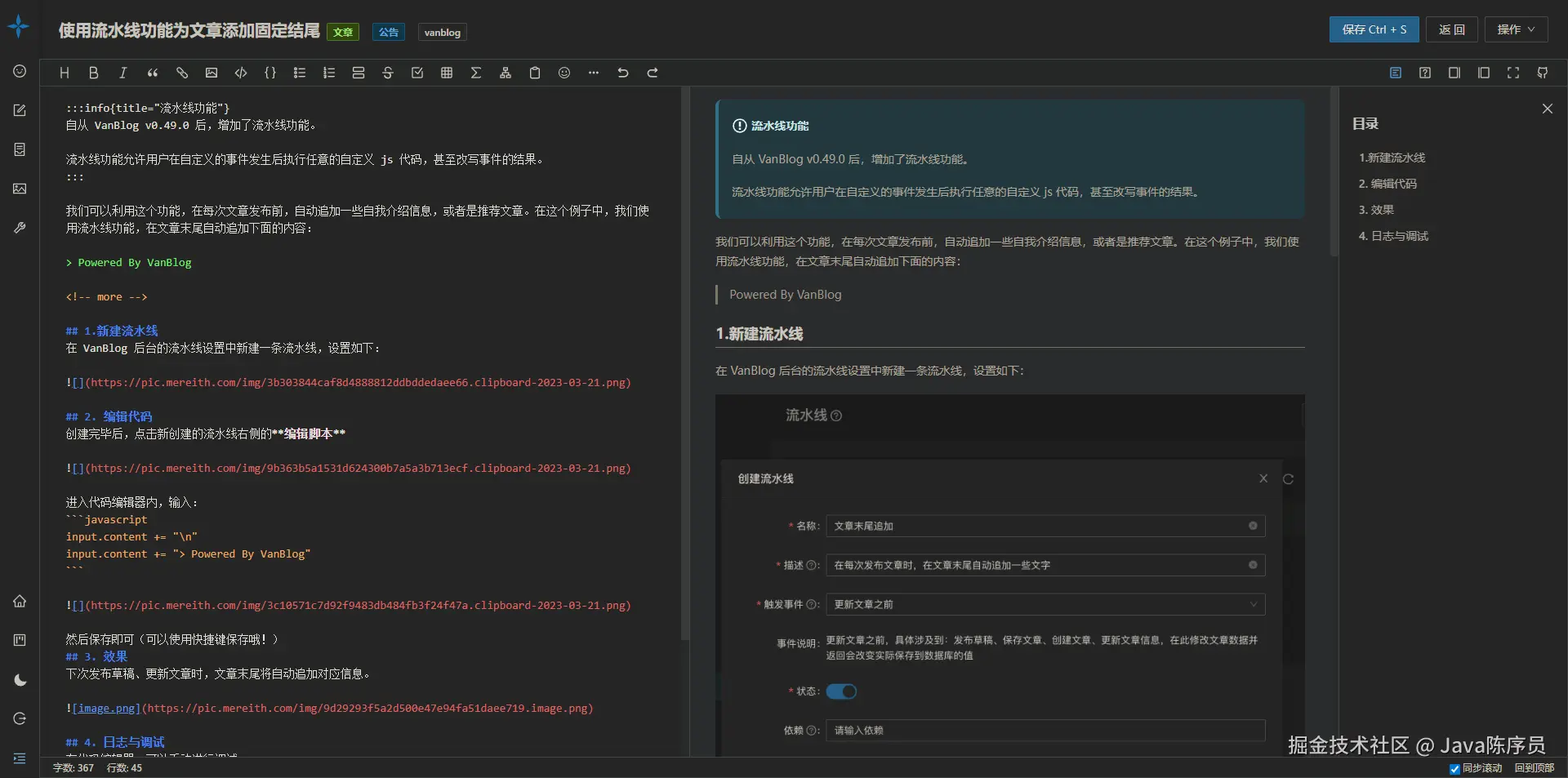Image resolution: width=1568 pixels, height=778 pixels.
Task: Toggle dark mode with the moon icon
Action: pos(20,680)
